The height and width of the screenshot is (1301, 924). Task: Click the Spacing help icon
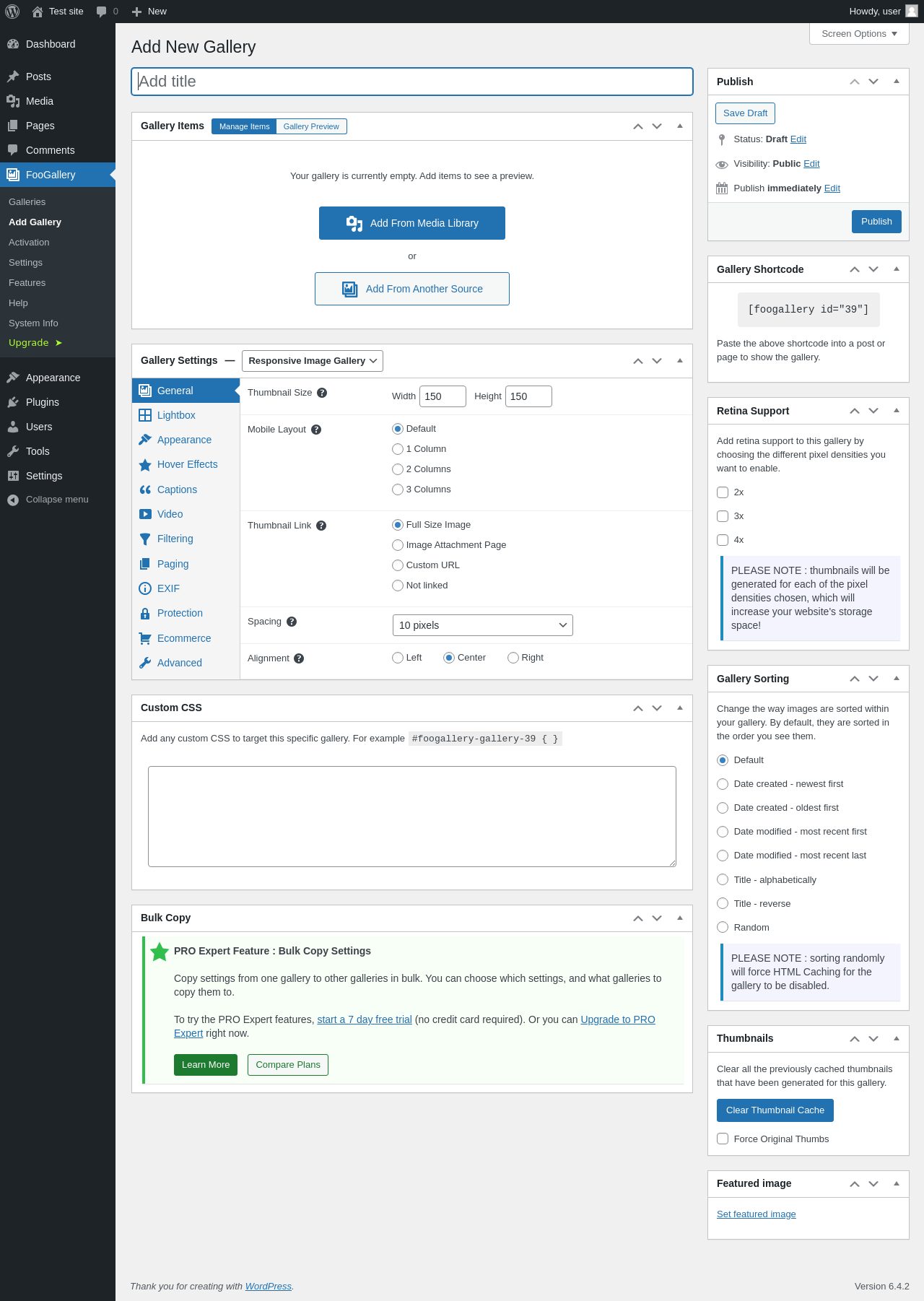(x=292, y=622)
